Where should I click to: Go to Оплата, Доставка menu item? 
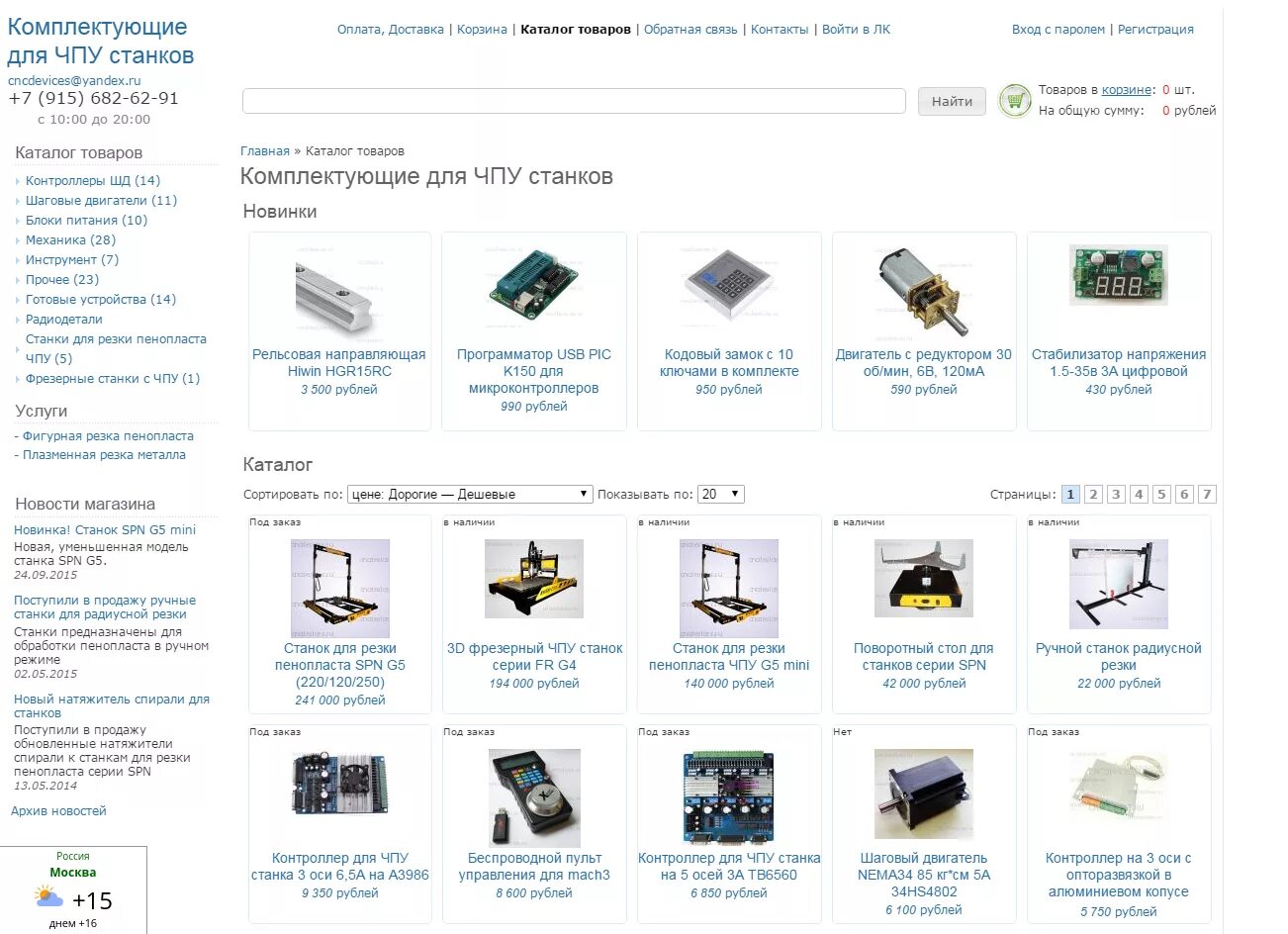[x=390, y=30]
